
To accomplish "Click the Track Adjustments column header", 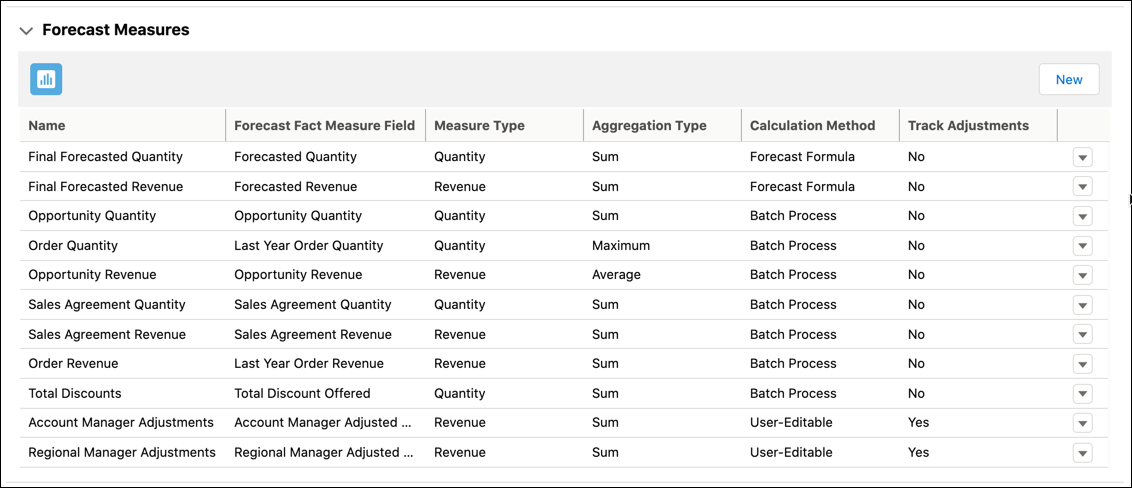I will (968, 126).
